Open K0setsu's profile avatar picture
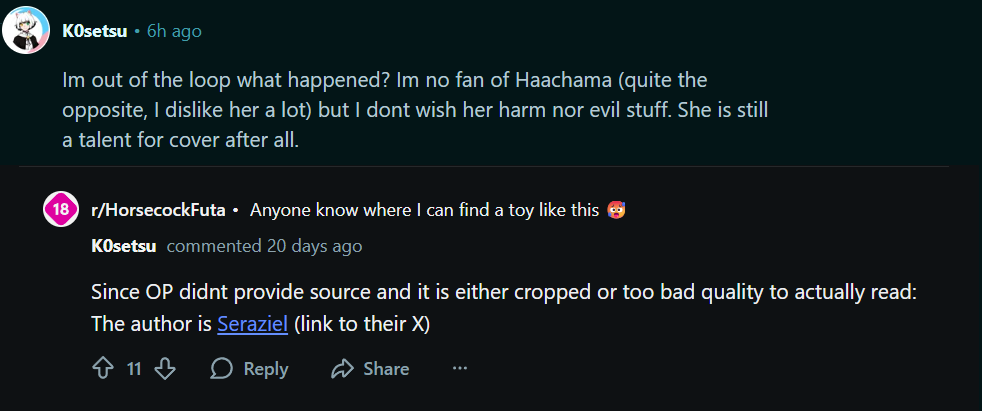 [27, 31]
